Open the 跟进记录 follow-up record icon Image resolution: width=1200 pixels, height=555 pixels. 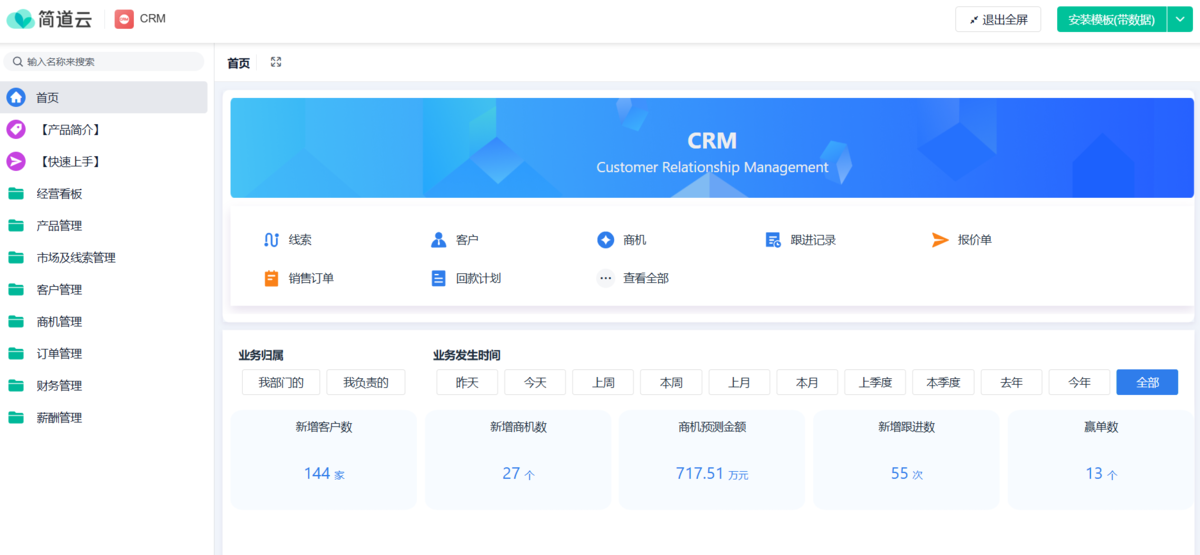(773, 240)
